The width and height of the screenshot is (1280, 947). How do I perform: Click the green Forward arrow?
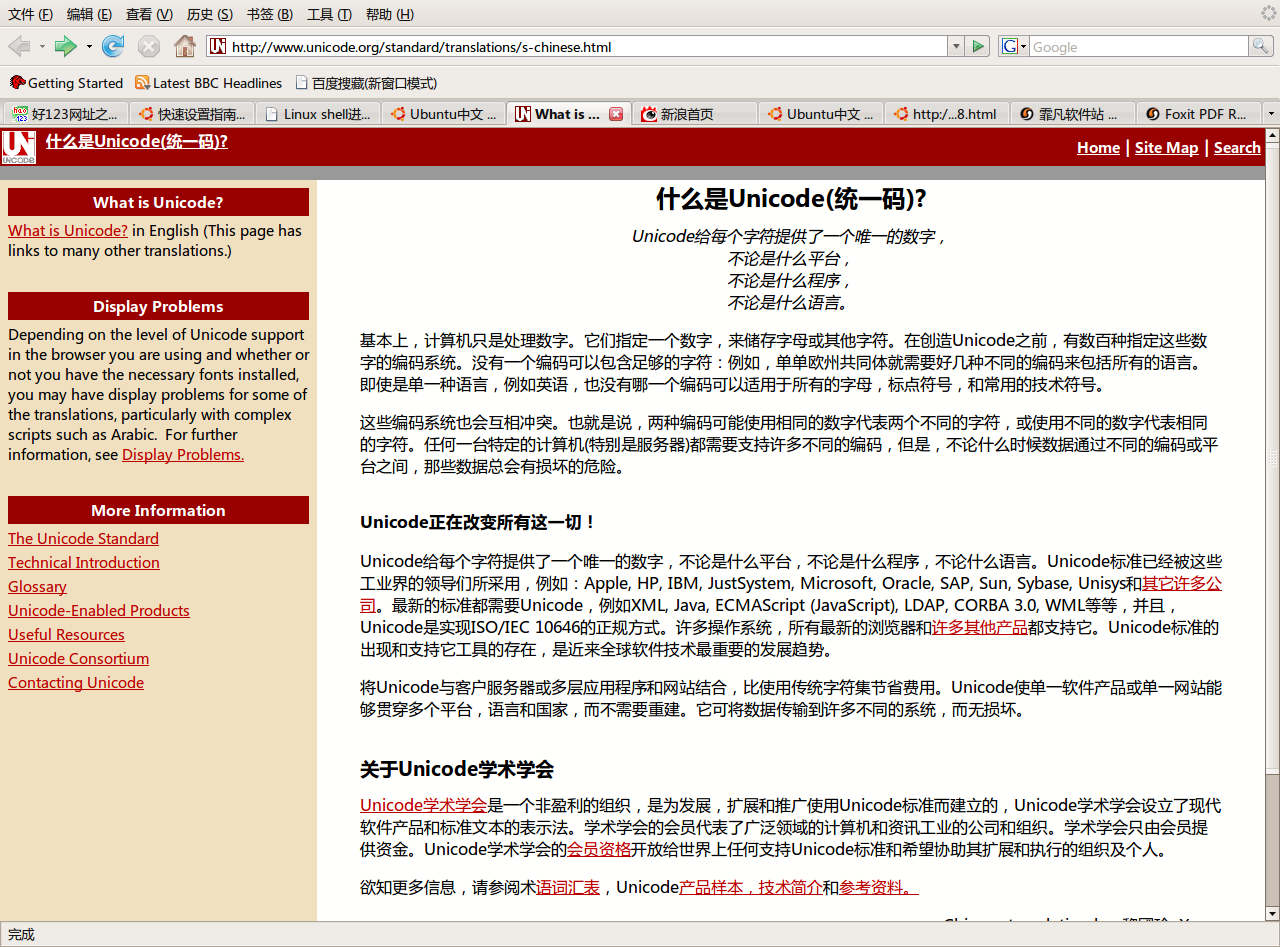point(66,46)
